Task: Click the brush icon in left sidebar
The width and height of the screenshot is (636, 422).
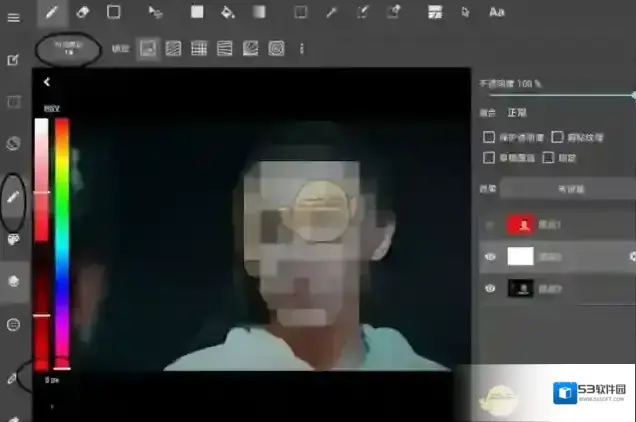Action: point(14,197)
